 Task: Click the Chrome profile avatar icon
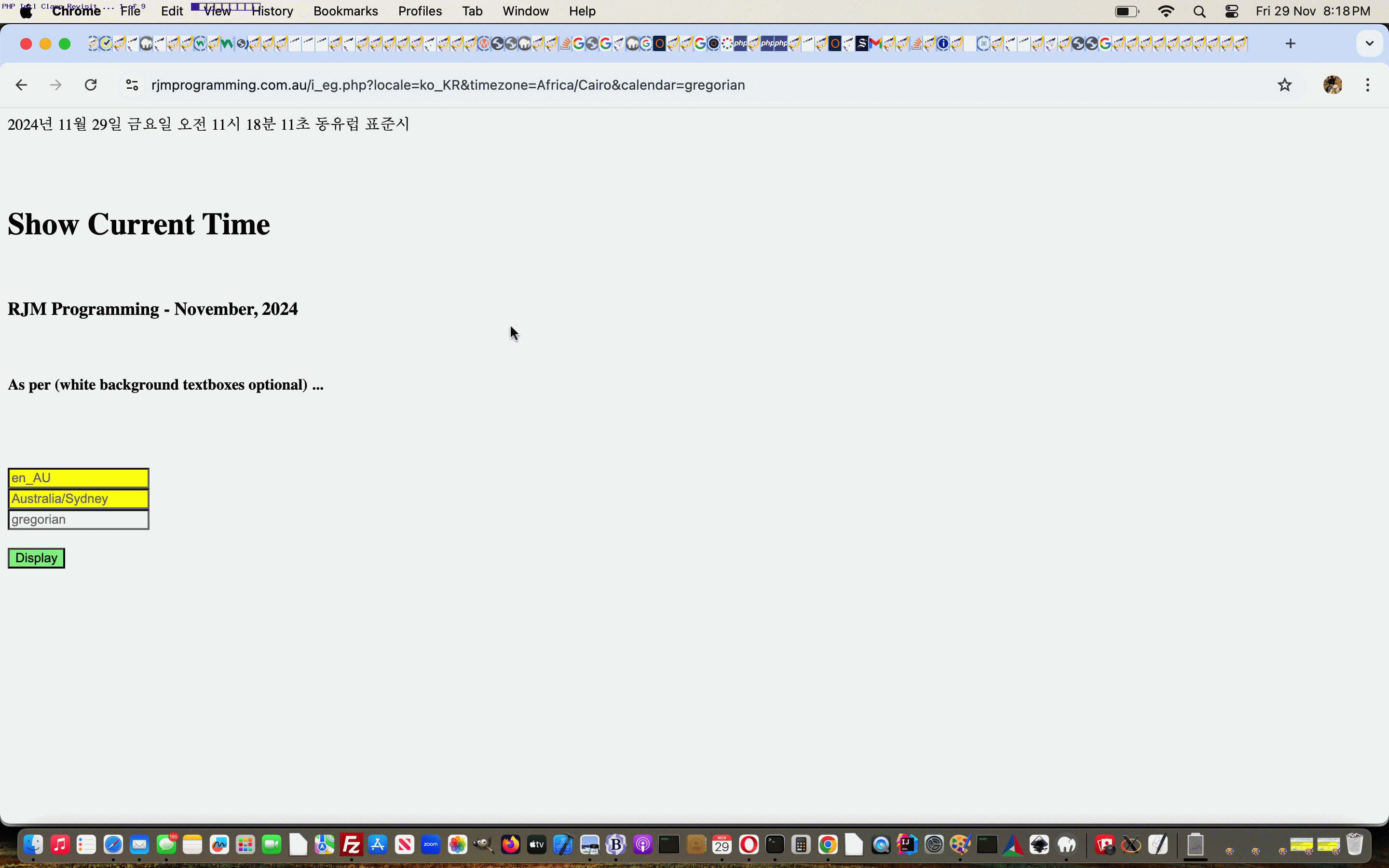[1333, 85]
